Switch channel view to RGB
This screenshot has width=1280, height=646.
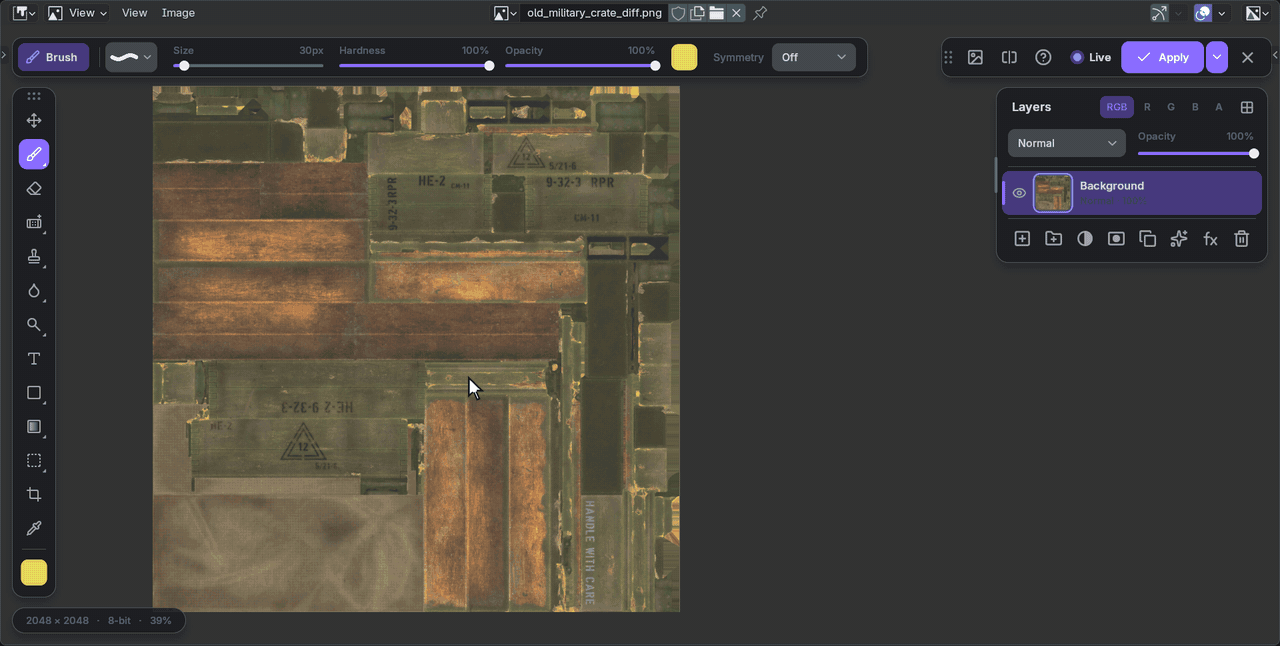pyautogui.click(x=1117, y=107)
